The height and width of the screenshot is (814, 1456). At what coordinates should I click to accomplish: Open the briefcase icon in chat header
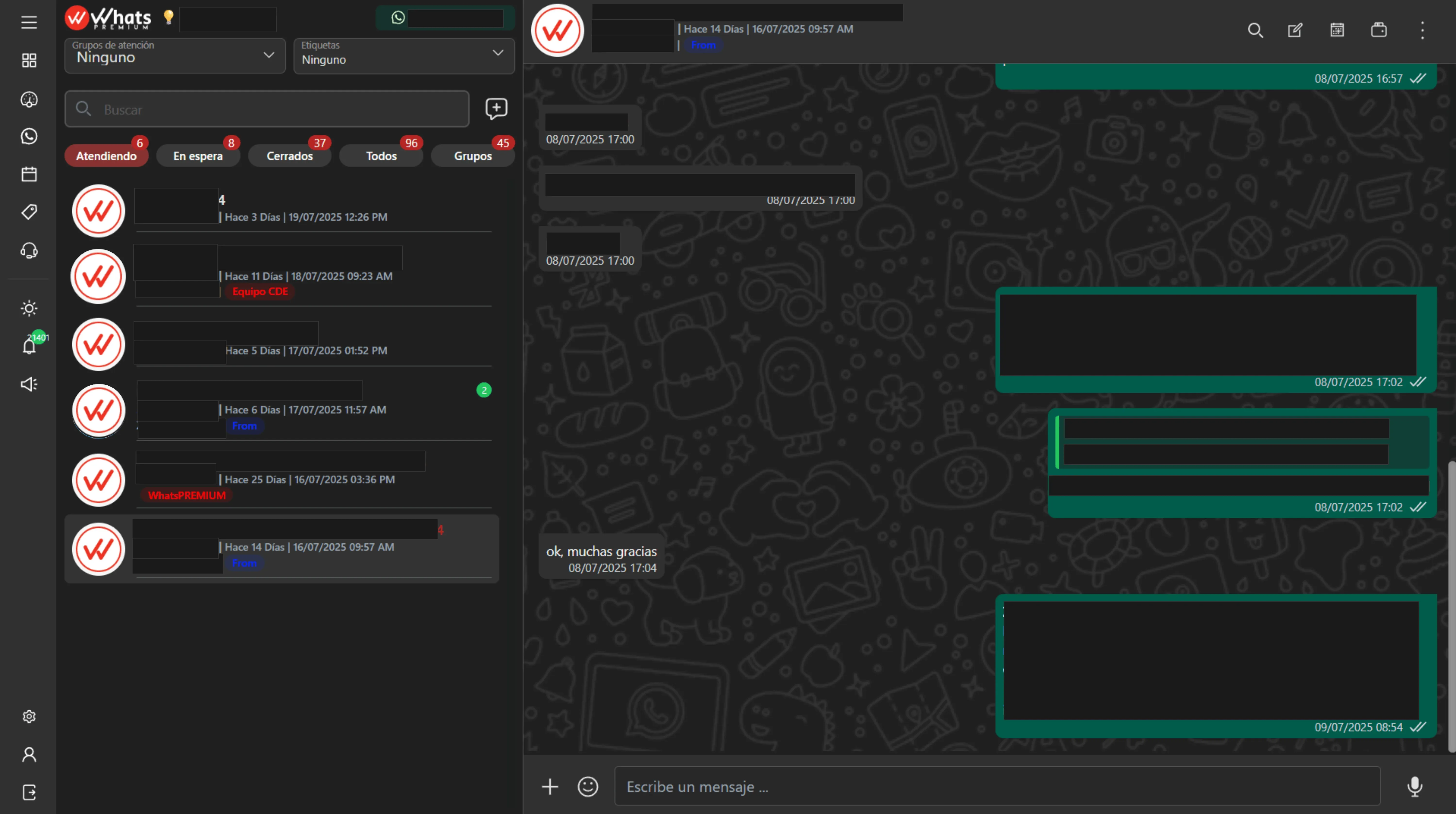pos(1379,30)
